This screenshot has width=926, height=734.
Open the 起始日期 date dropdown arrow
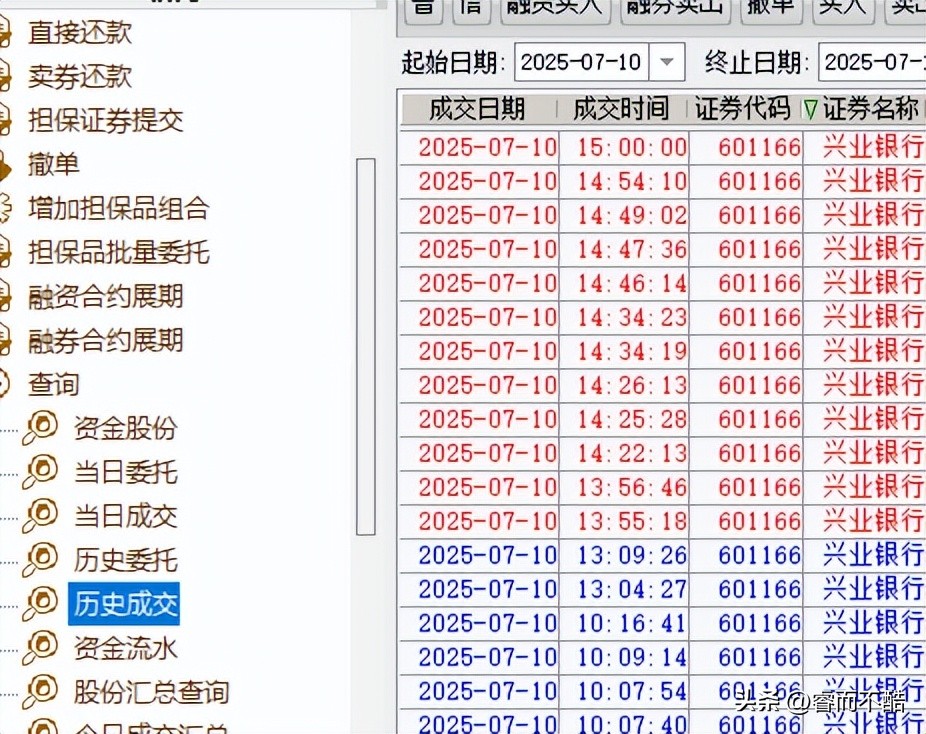coord(666,61)
